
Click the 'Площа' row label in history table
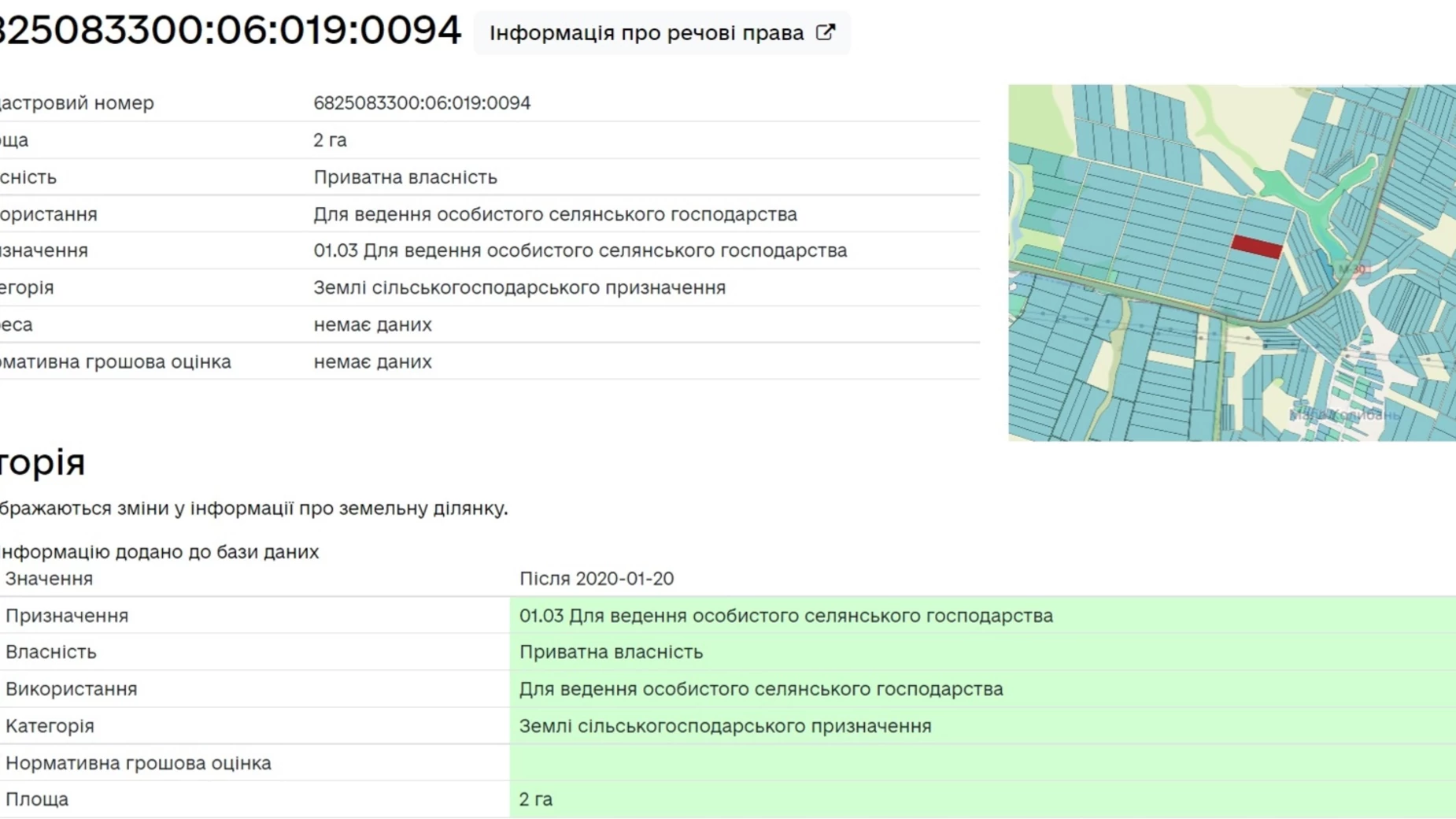[x=37, y=799]
